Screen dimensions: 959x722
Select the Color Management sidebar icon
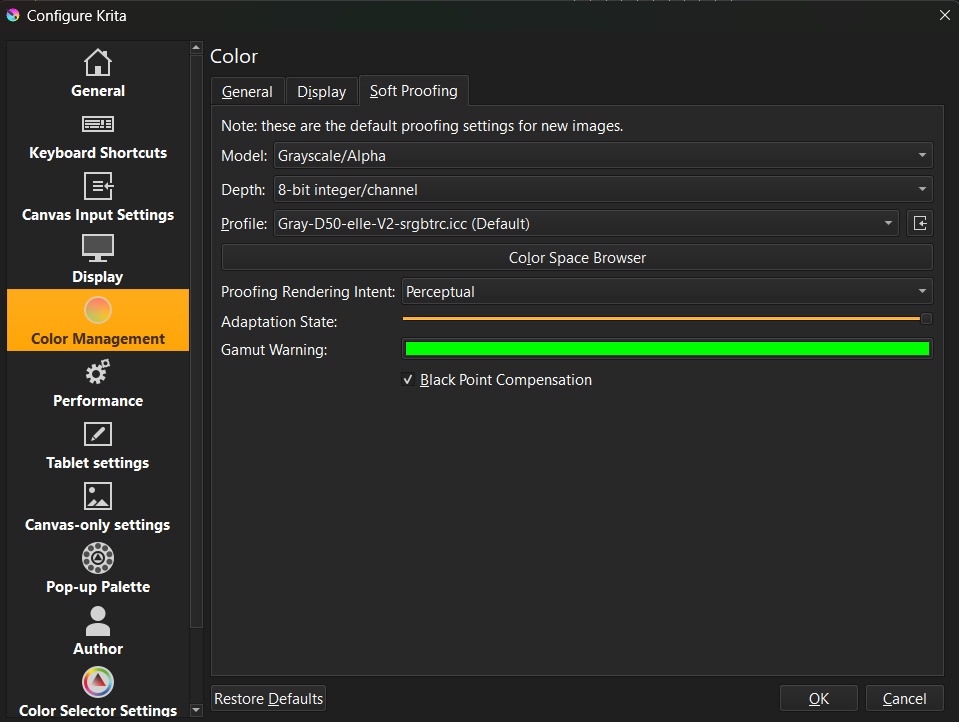[x=98, y=310]
